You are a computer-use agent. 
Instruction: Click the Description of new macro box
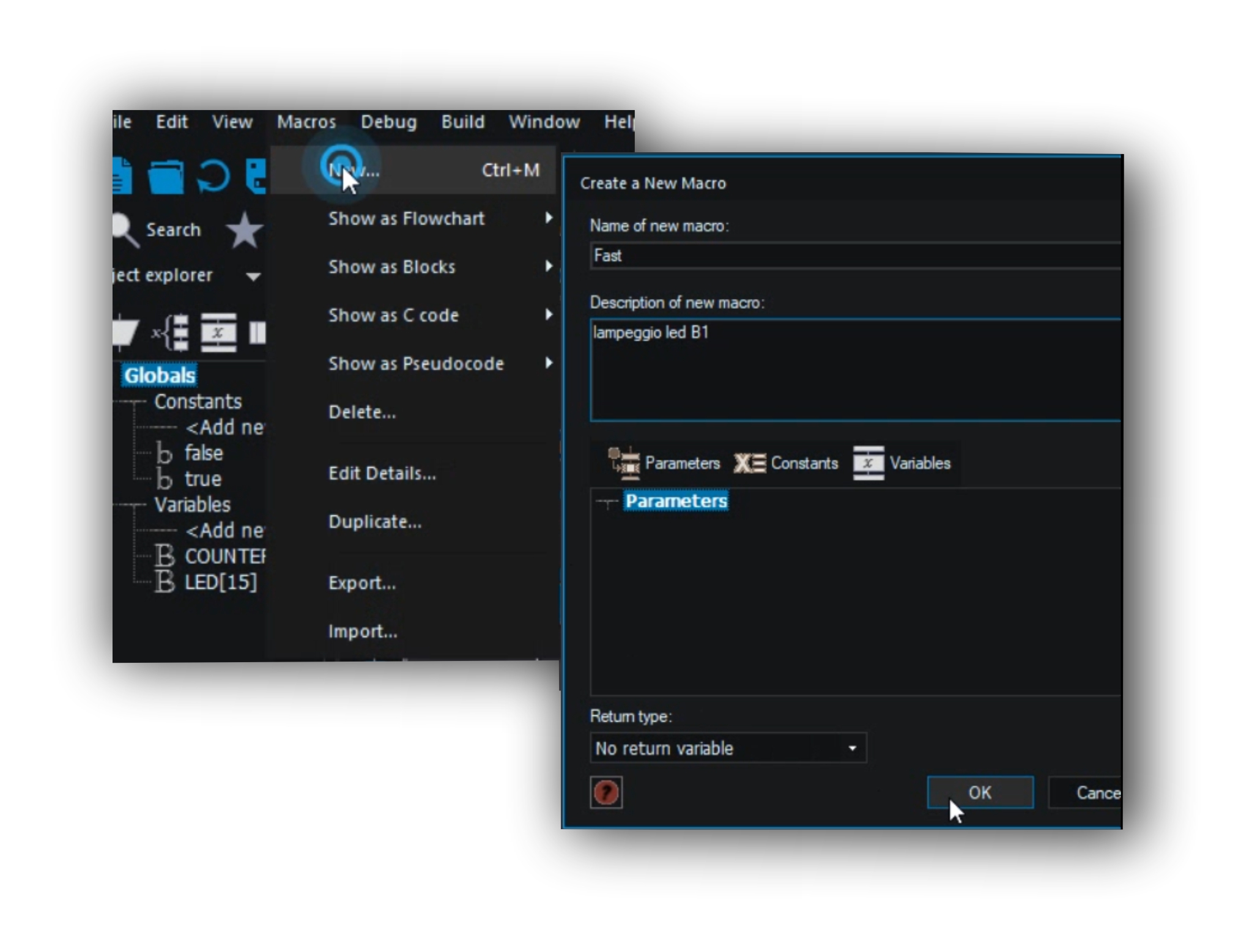(x=855, y=370)
